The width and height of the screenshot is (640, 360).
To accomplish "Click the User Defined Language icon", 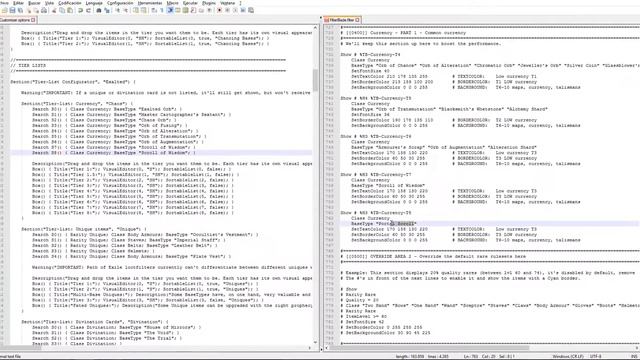I will point(178,10).
